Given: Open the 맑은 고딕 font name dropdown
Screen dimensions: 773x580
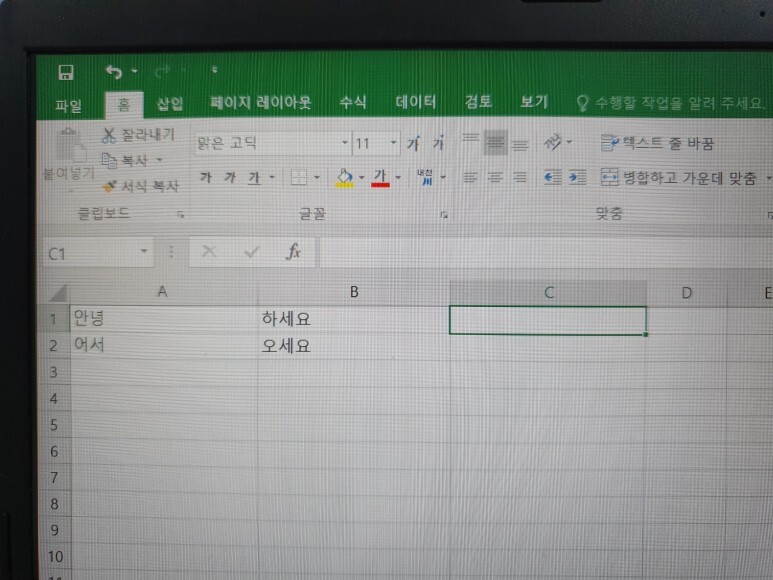Looking at the screenshot, I should tap(345, 142).
